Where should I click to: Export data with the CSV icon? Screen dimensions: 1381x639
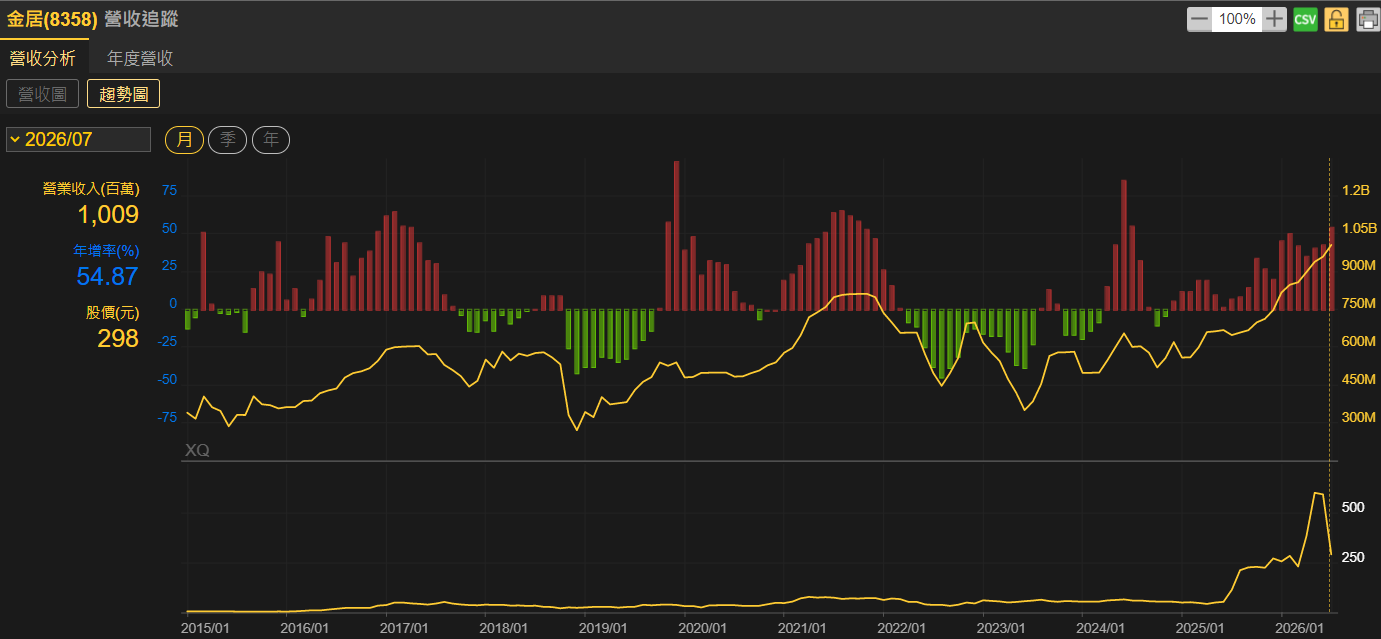(x=1305, y=19)
